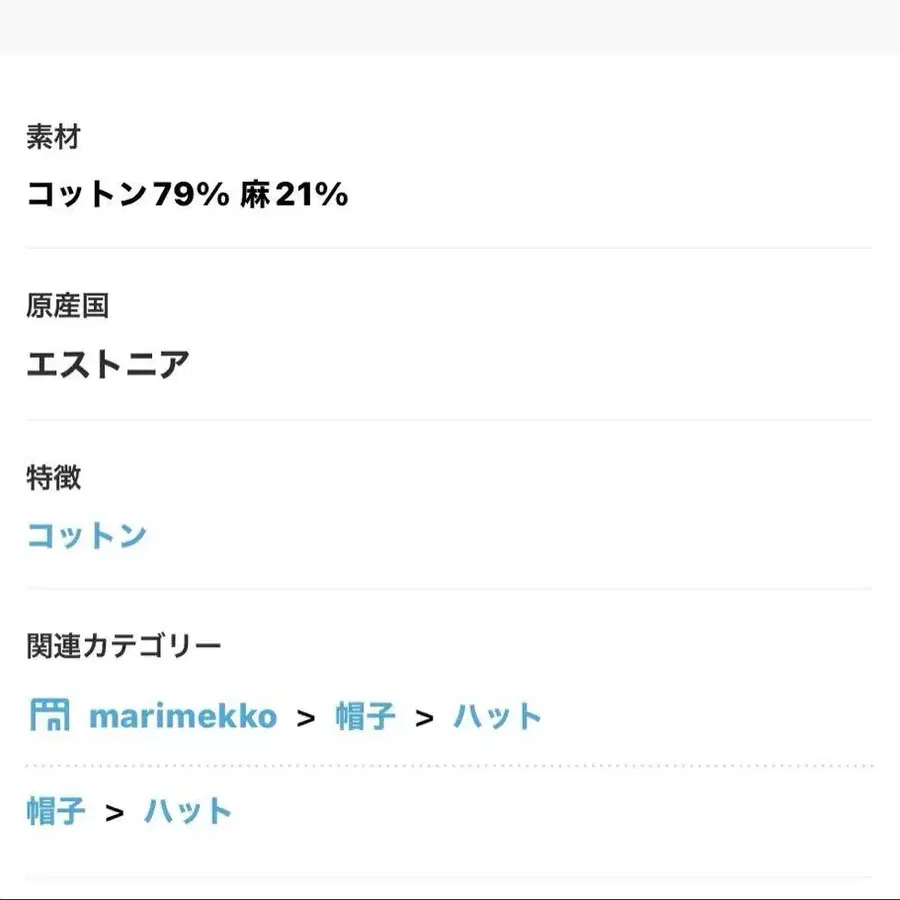
Task: Select the 素材 section label
Action: (x=53, y=137)
